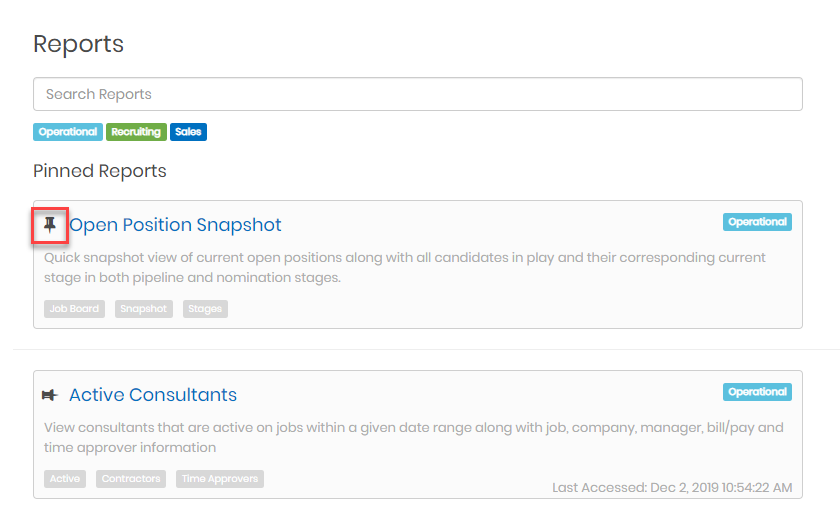Click the Pinned Reports heading
The image size is (840, 513).
click(100, 171)
